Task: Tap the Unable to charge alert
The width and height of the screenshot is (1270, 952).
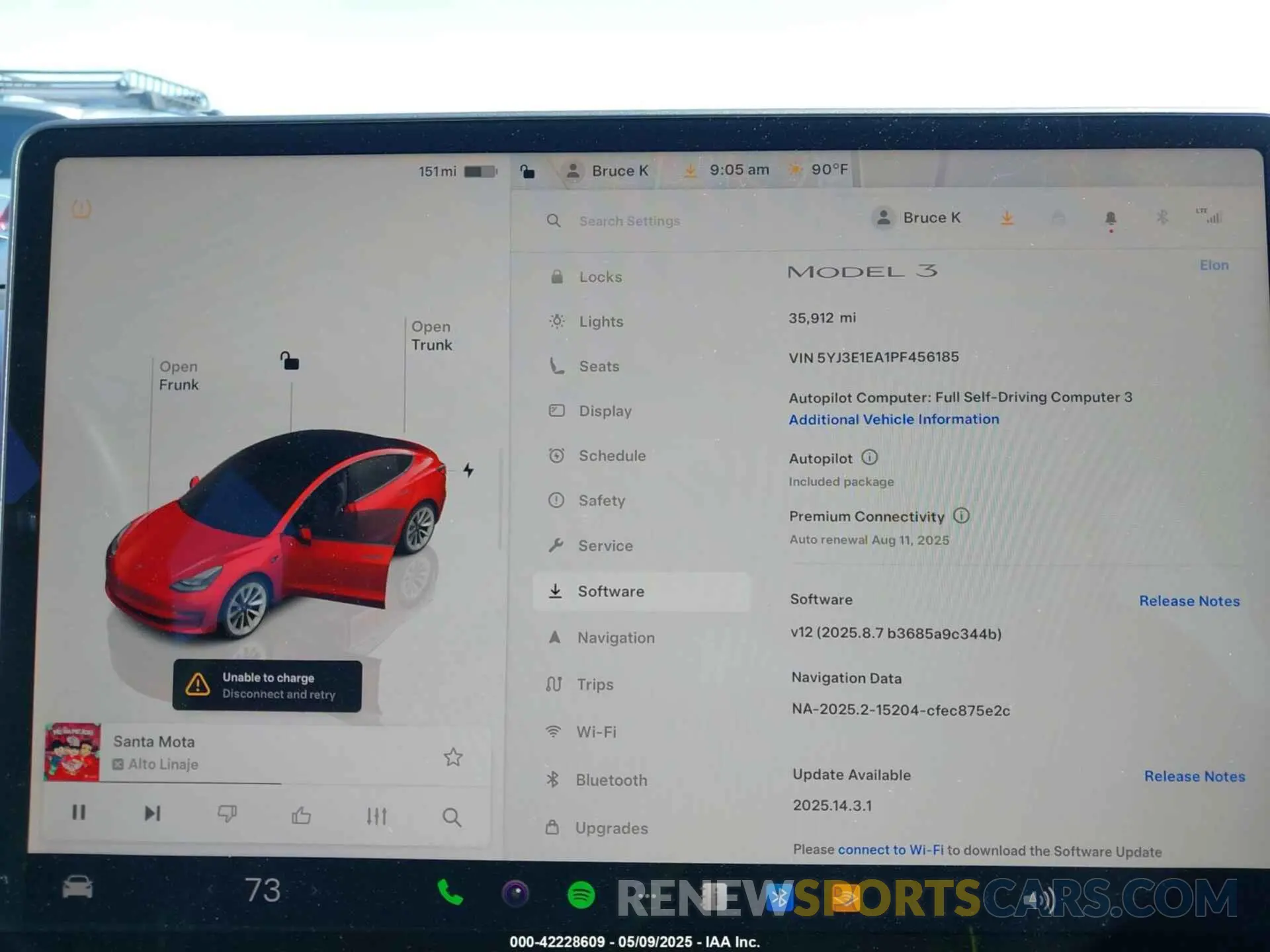Action: coord(267,686)
